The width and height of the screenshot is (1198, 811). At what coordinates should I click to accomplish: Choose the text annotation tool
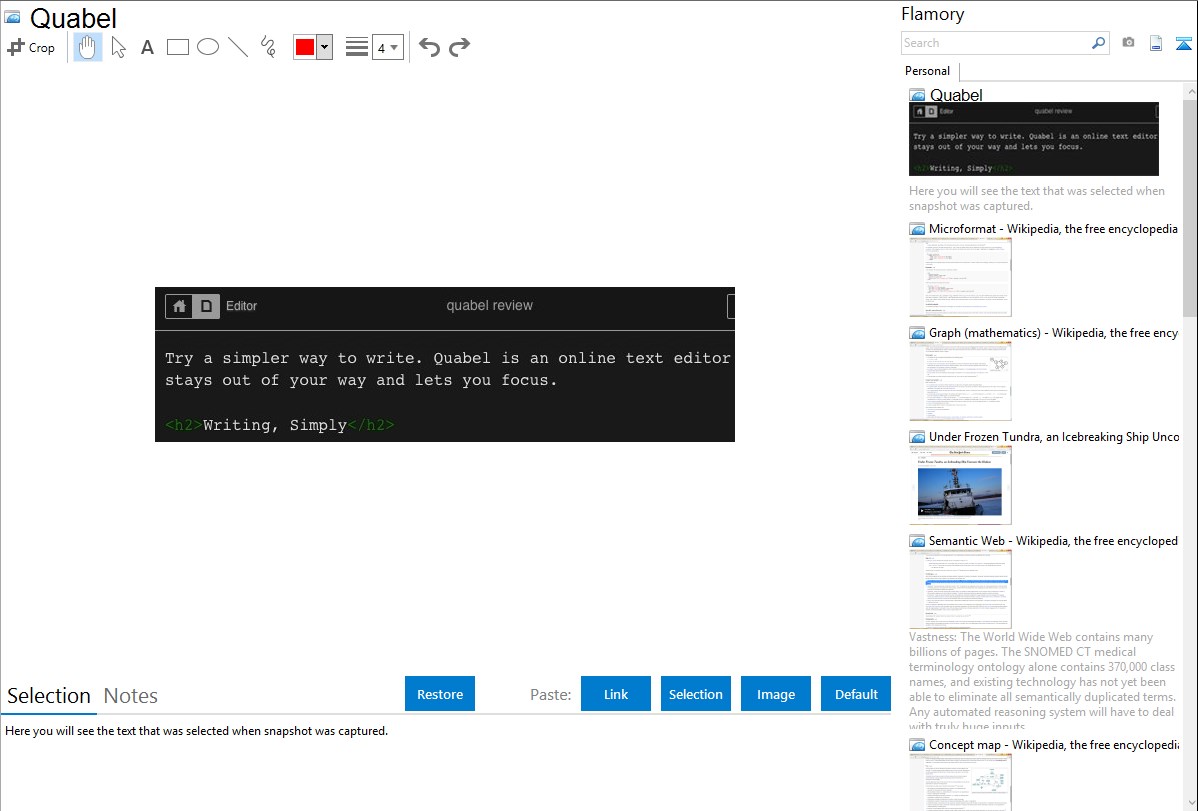[x=147, y=47]
